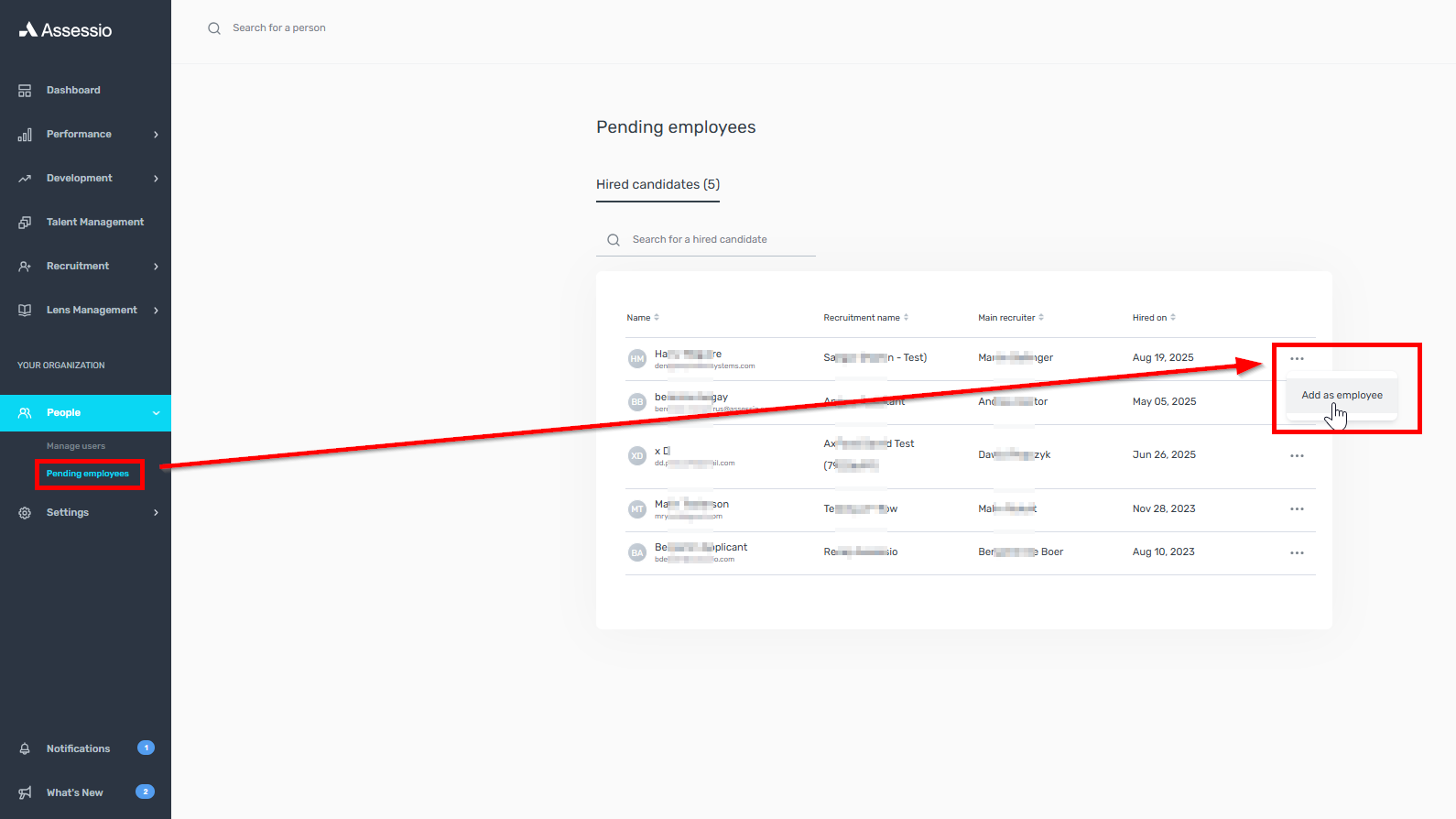Viewport: 1456px width, 819px height.
Task: Click the Talent Management sidebar icon
Action: point(25,223)
